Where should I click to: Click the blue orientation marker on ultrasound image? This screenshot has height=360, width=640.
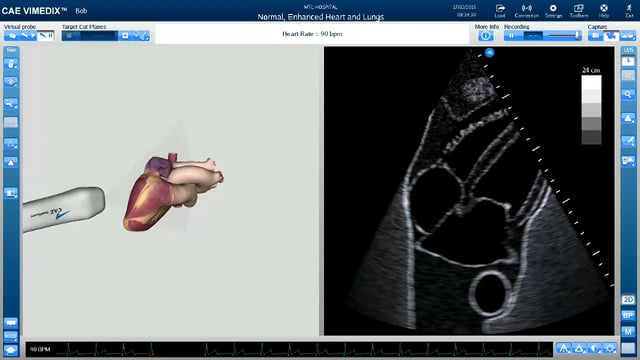(489, 52)
